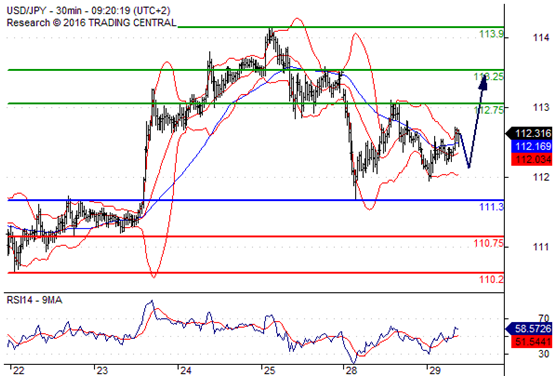
Task: Click the 51.5441 RSI moving average tag
Action: (x=531, y=342)
